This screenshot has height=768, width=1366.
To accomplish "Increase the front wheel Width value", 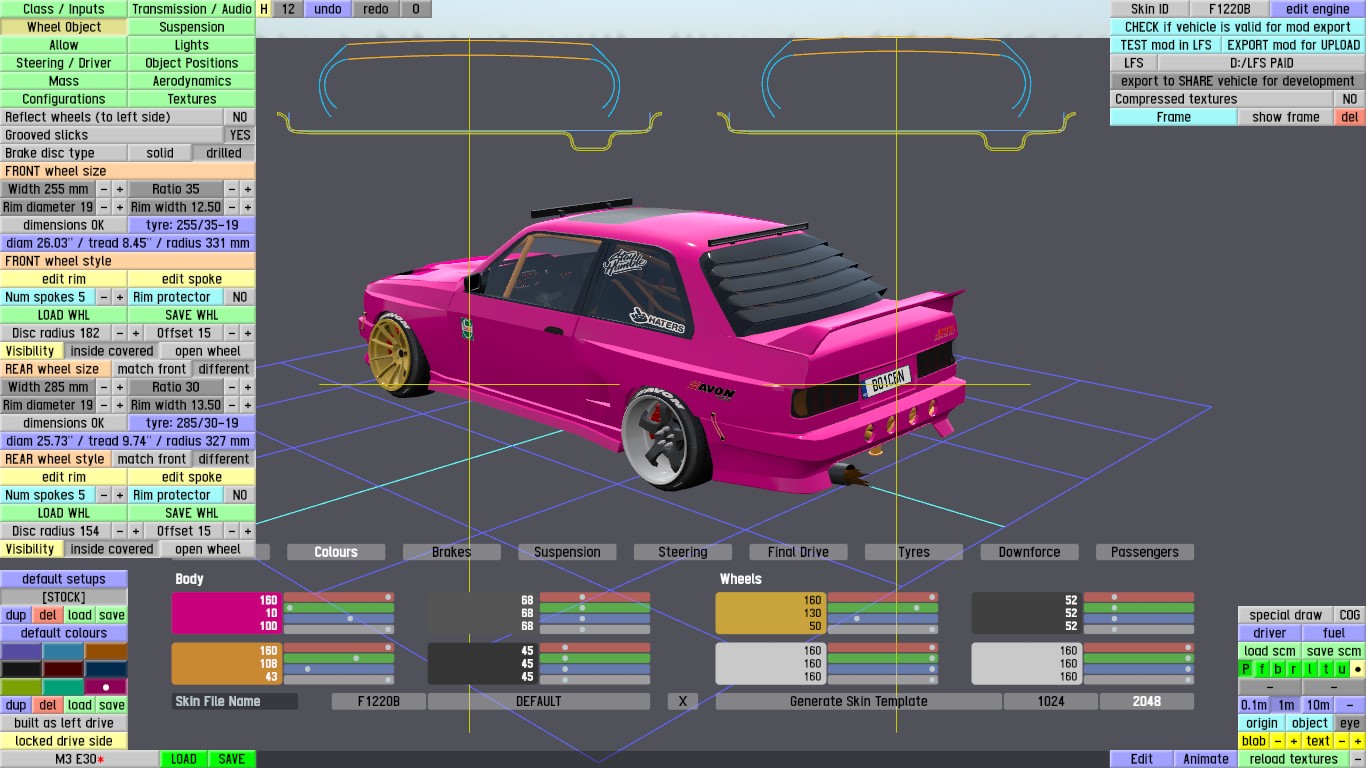I will (x=119, y=189).
